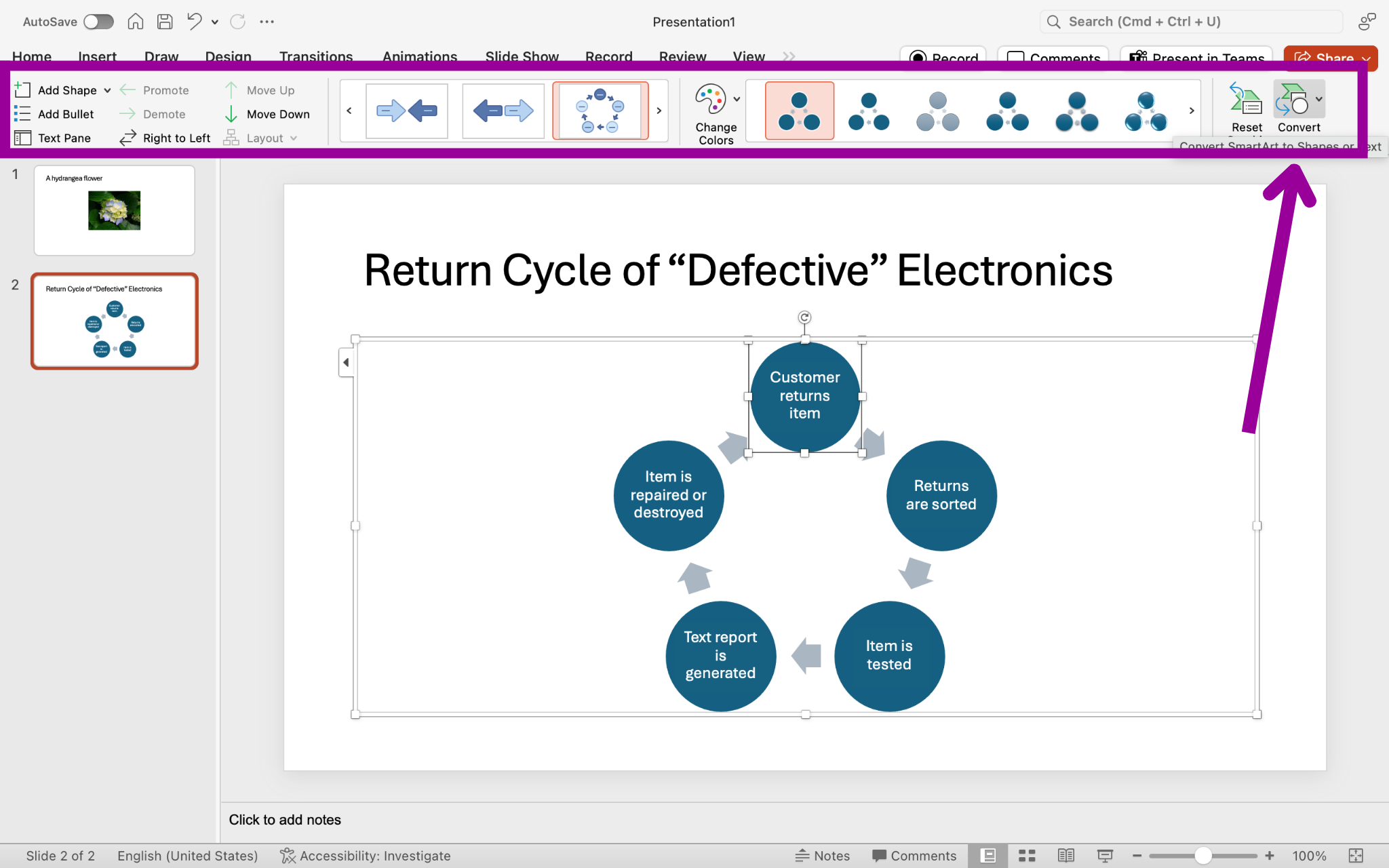Open the Transitions ribbon tab

click(316, 57)
